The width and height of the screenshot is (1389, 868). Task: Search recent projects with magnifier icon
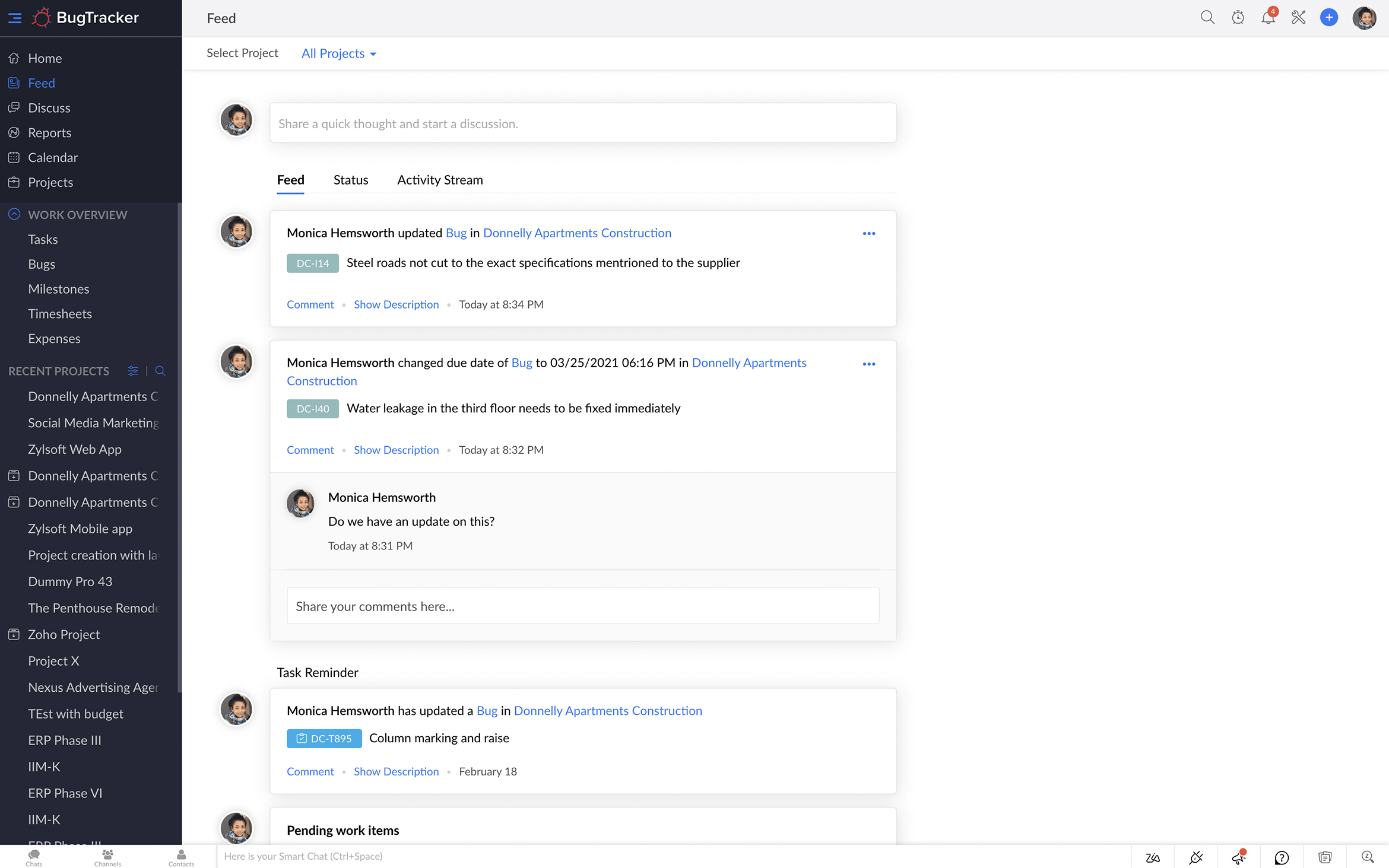[160, 371]
